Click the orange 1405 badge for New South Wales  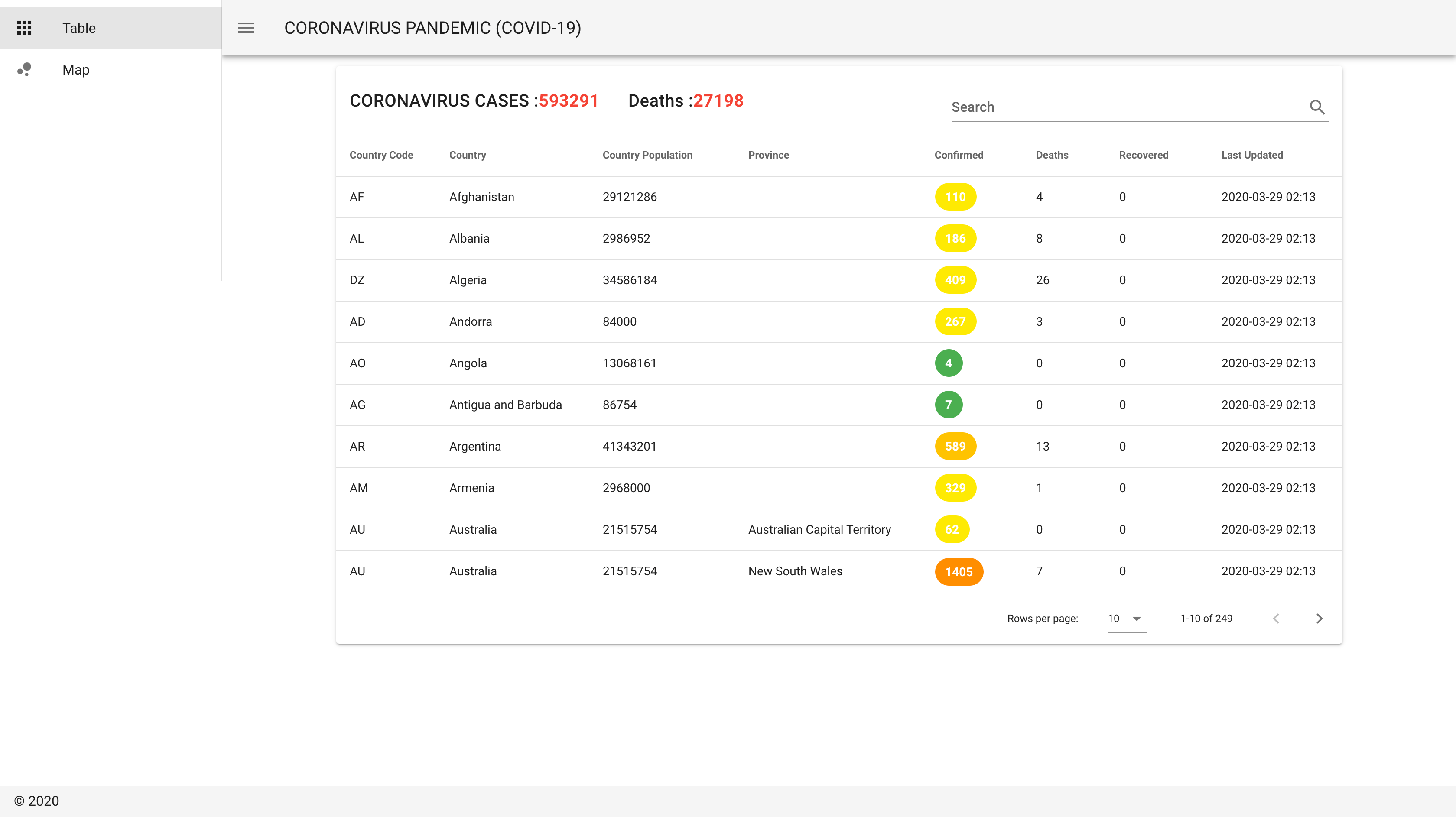[959, 572]
